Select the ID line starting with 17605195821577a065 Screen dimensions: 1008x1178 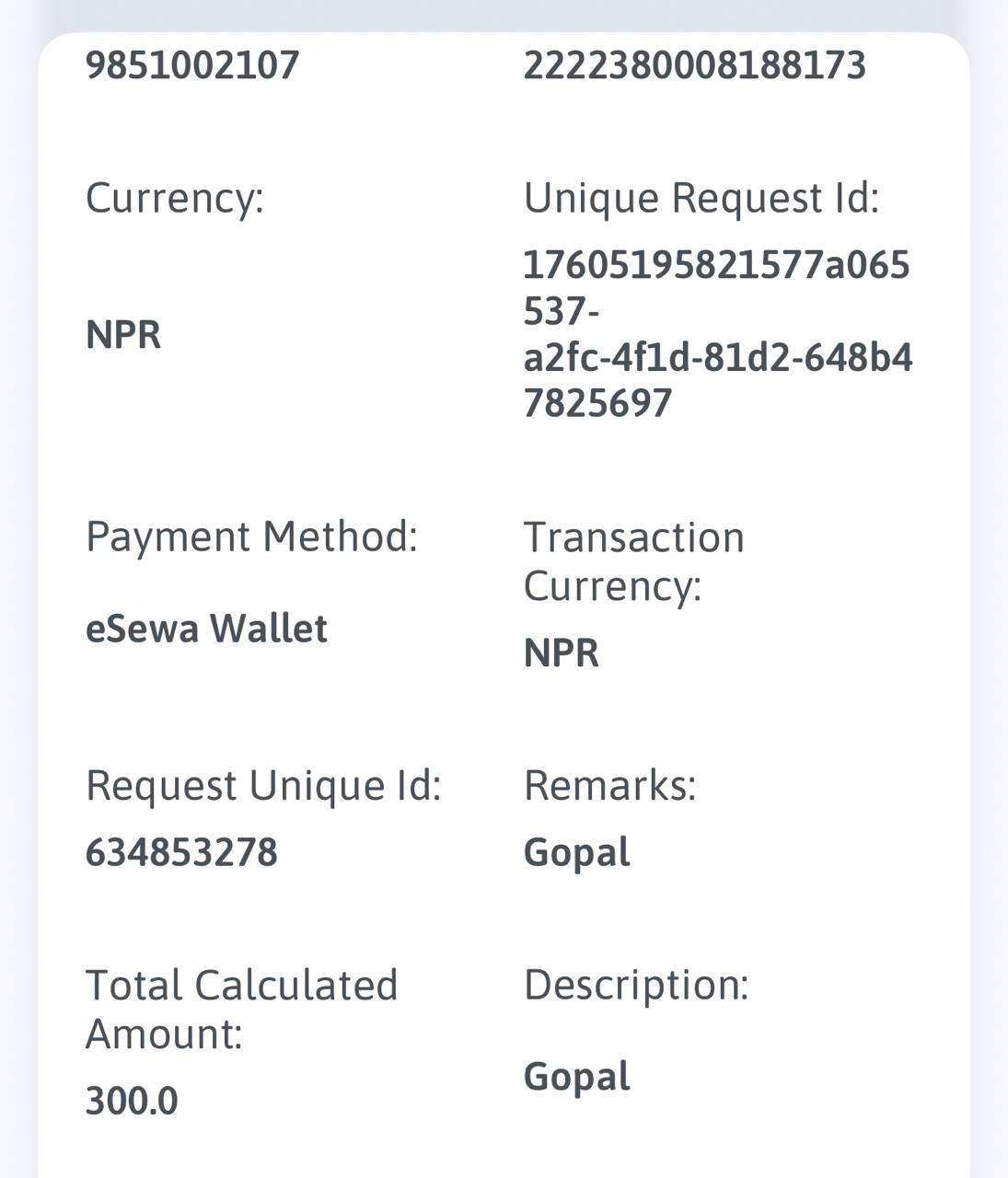coord(716,265)
